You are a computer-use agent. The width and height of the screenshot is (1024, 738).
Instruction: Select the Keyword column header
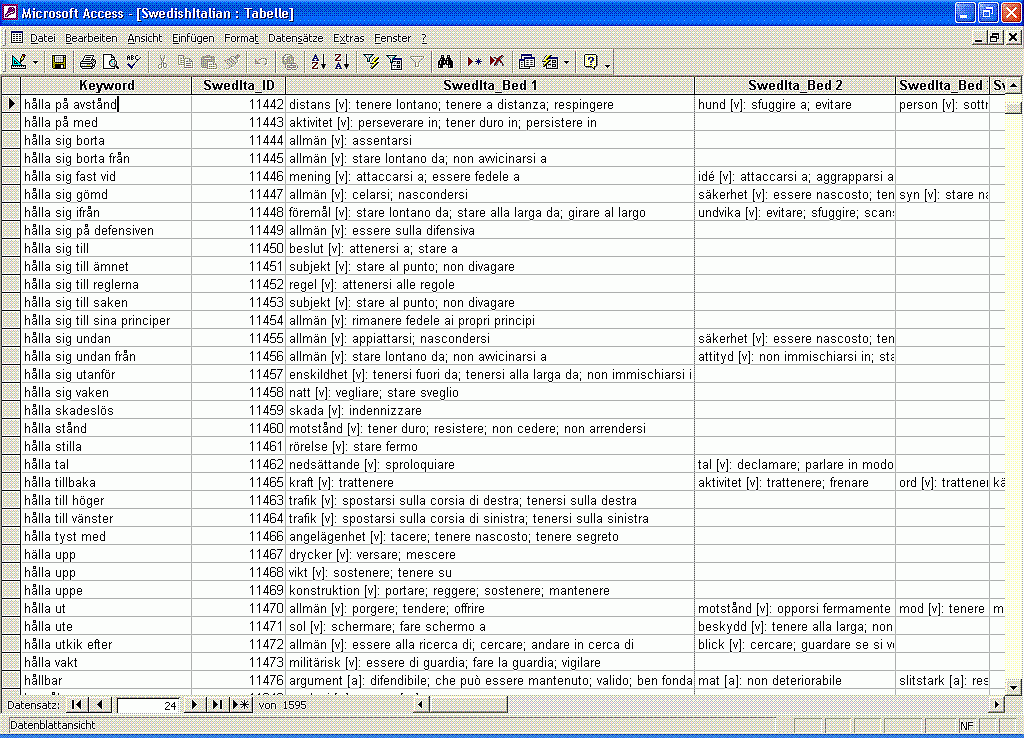[x=106, y=85]
